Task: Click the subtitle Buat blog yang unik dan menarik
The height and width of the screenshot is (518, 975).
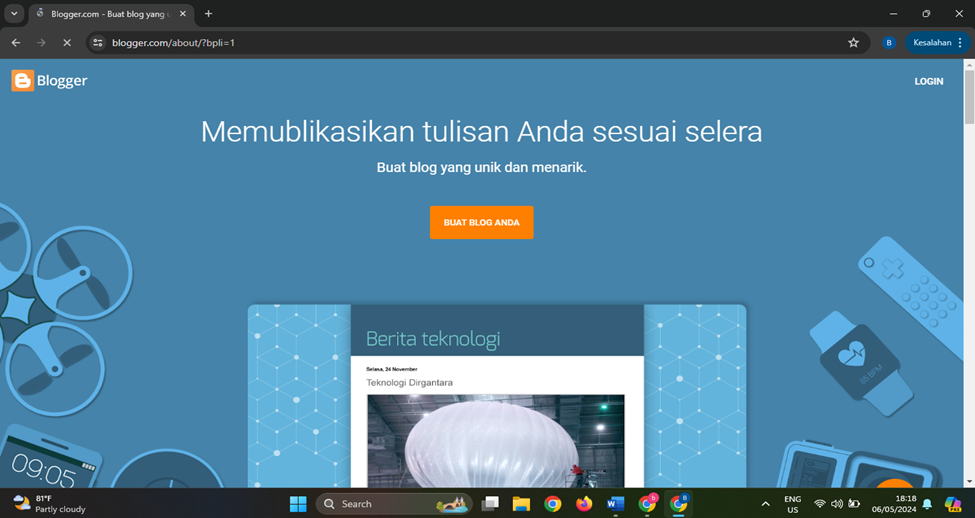Action: tap(481, 167)
